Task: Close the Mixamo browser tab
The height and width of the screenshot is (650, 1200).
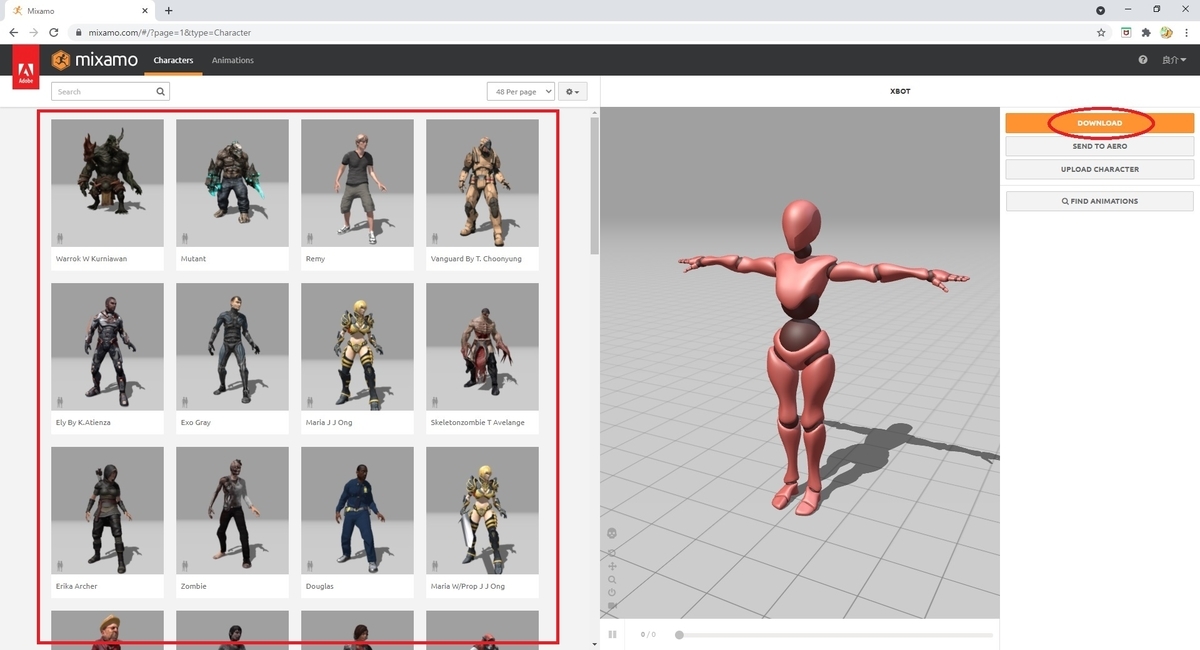Action: click(147, 10)
